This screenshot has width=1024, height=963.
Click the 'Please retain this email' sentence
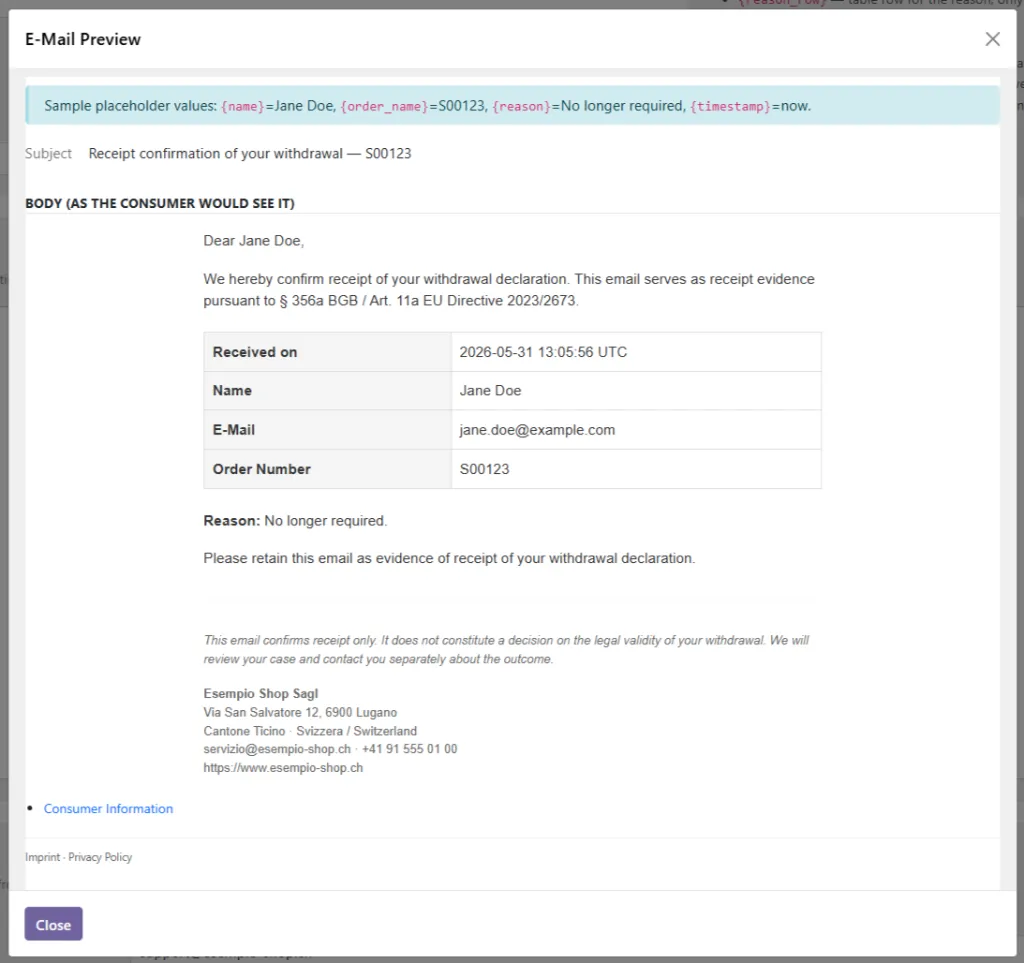(449, 558)
